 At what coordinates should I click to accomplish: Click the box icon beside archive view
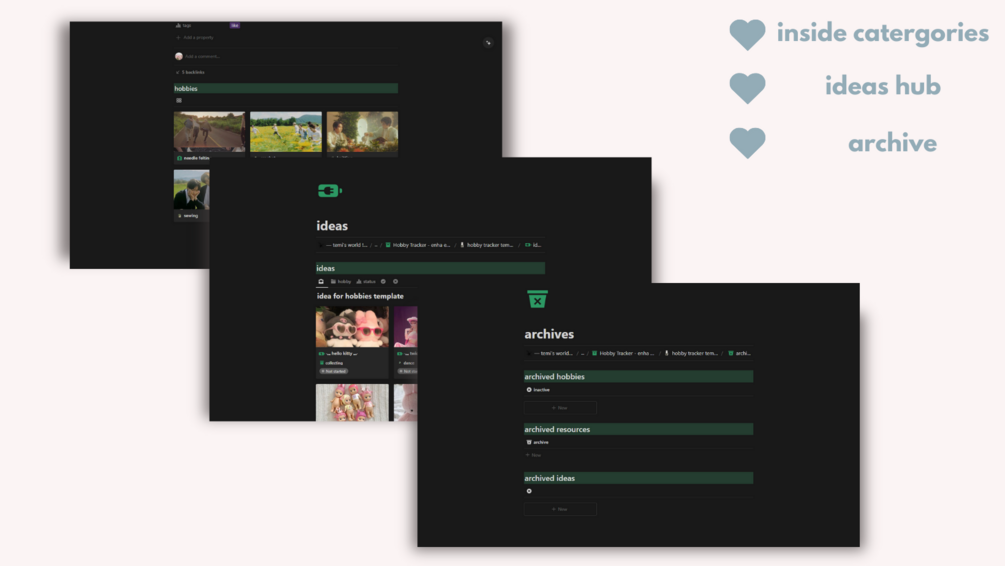(x=529, y=442)
